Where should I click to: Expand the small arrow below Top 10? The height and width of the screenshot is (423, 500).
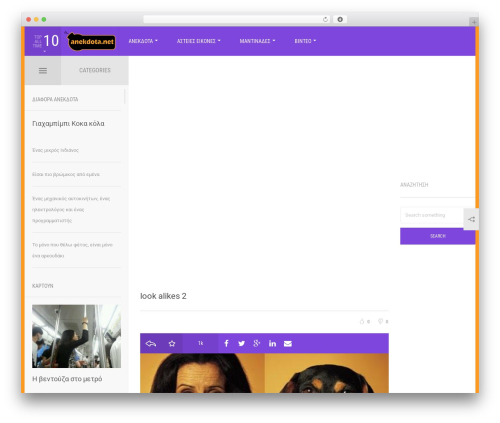[45, 52]
